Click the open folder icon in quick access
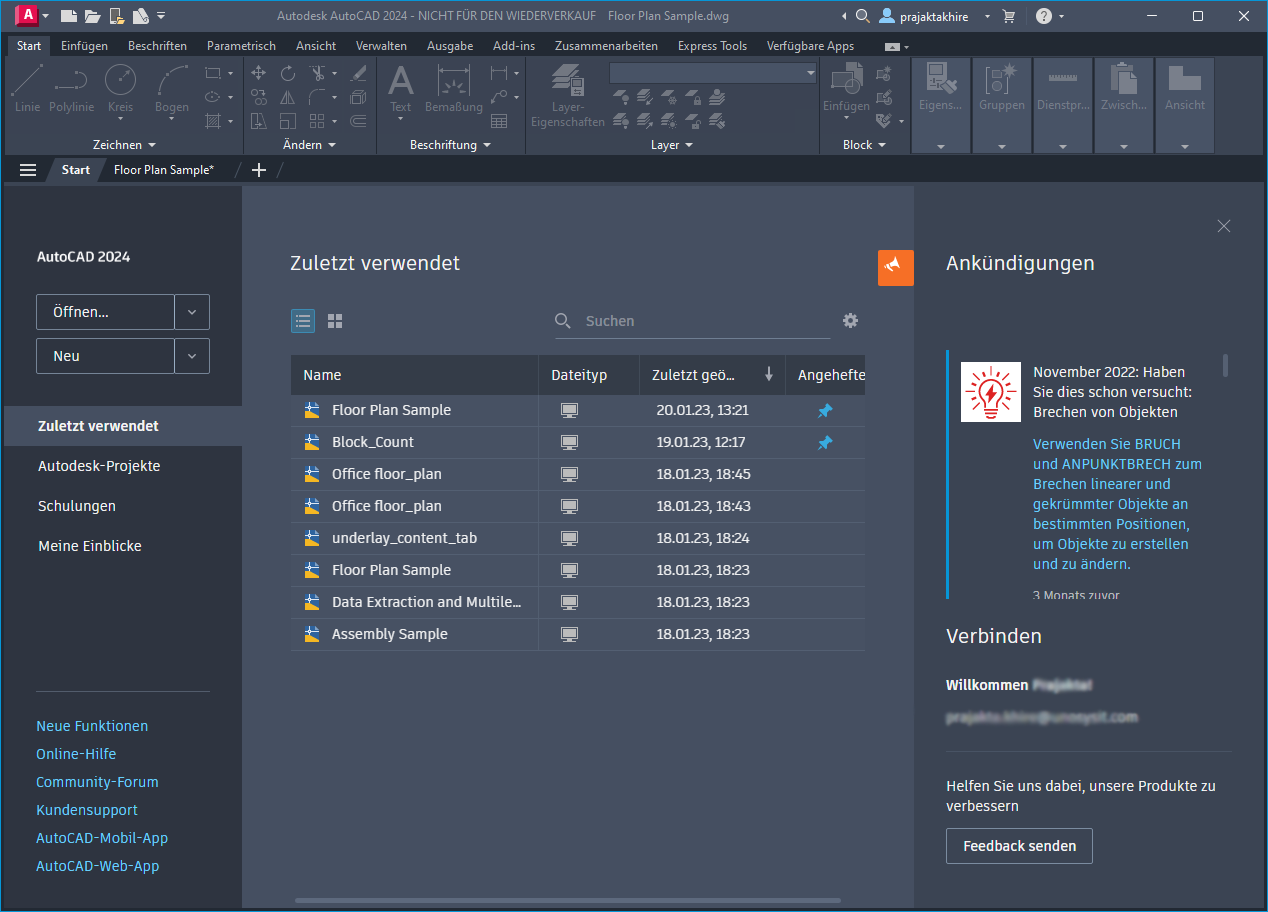 [92, 16]
